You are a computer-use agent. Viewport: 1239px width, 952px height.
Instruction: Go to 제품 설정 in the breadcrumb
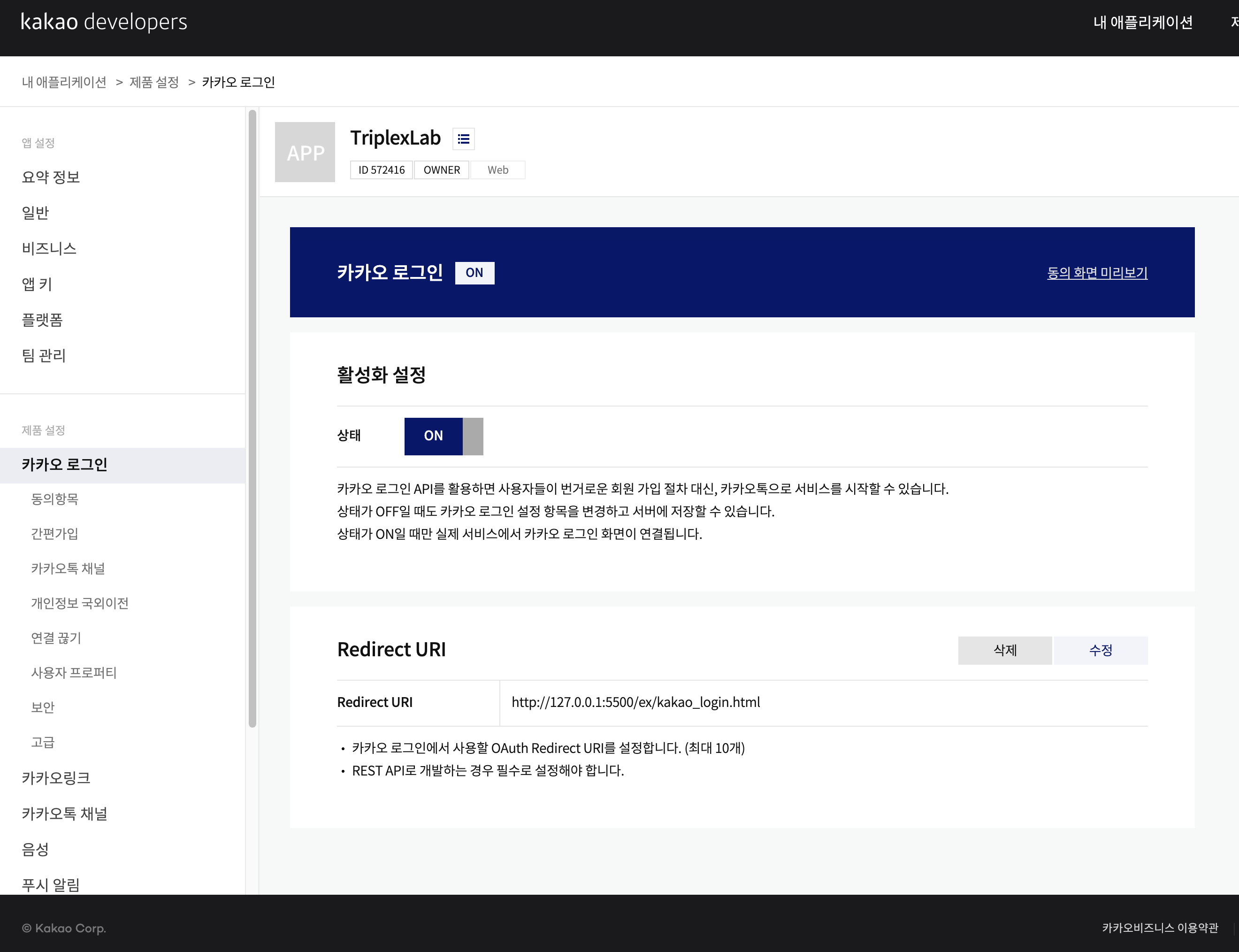(154, 82)
